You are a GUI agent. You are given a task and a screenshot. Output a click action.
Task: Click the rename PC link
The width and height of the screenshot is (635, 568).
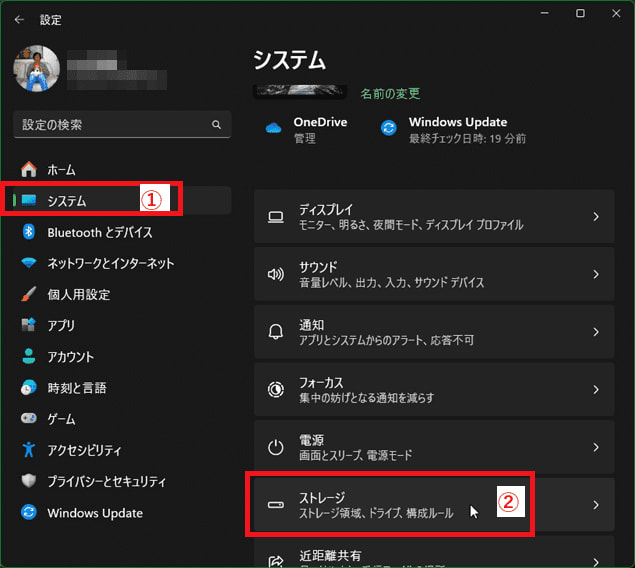(x=390, y=93)
